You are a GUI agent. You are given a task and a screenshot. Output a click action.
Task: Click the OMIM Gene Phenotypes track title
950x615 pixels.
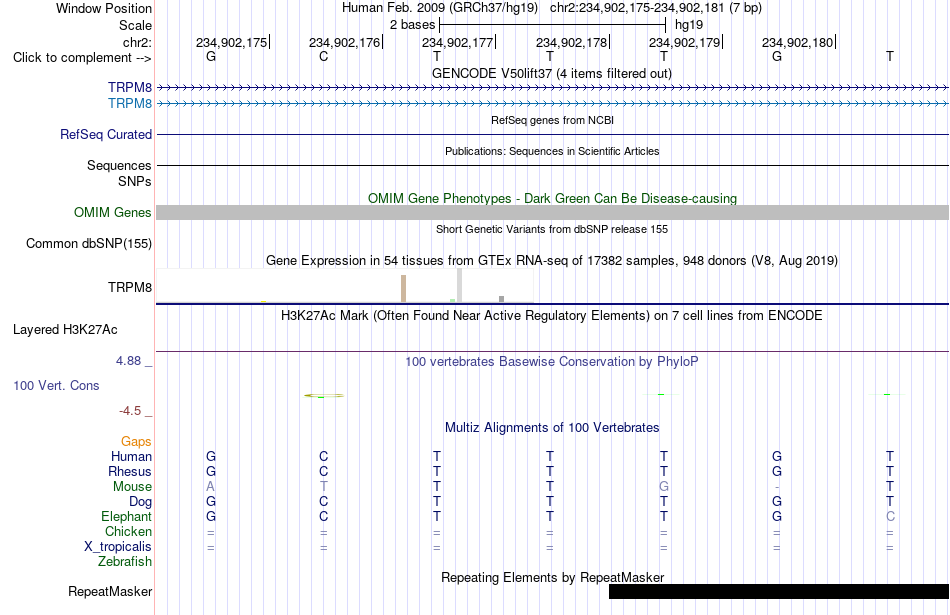tap(552, 198)
